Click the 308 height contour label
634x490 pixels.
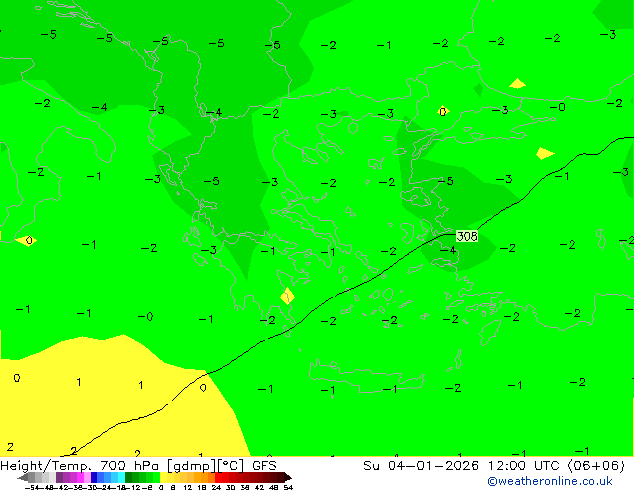tap(467, 236)
